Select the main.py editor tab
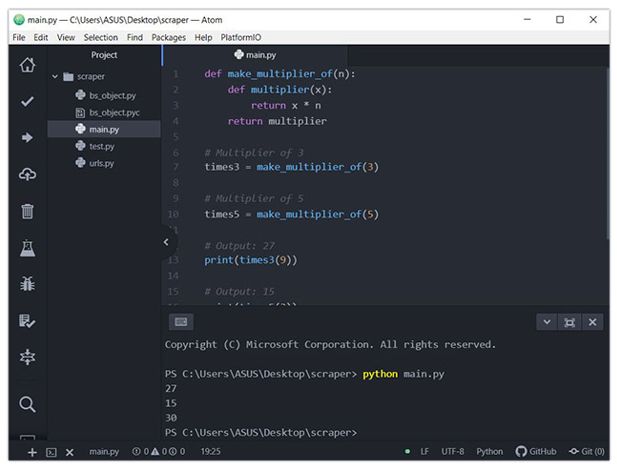 (x=255, y=55)
